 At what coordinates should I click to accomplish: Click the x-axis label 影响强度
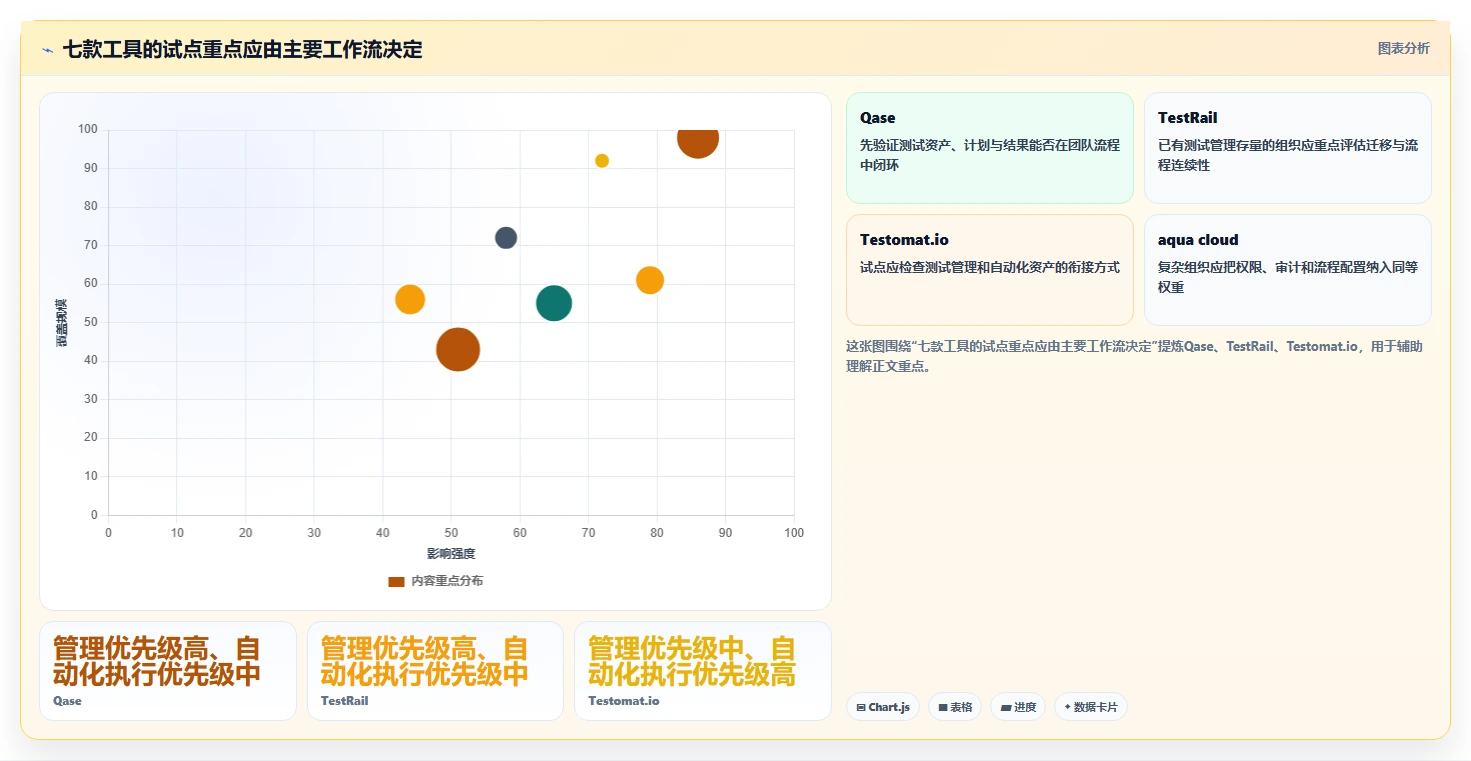pos(451,553)
